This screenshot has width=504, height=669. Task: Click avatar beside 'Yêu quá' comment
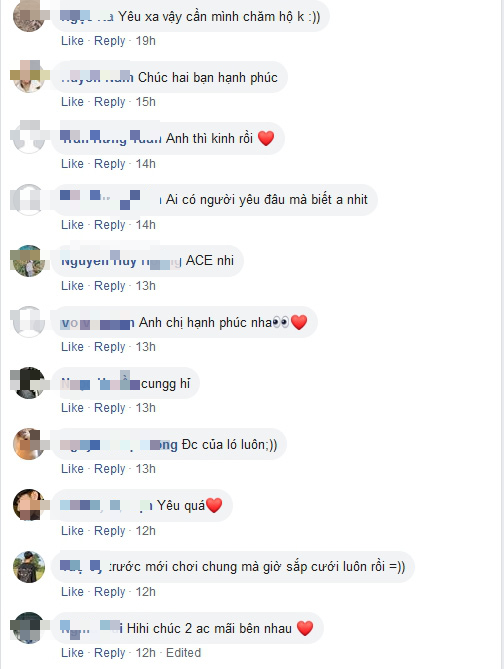[29, 505]
